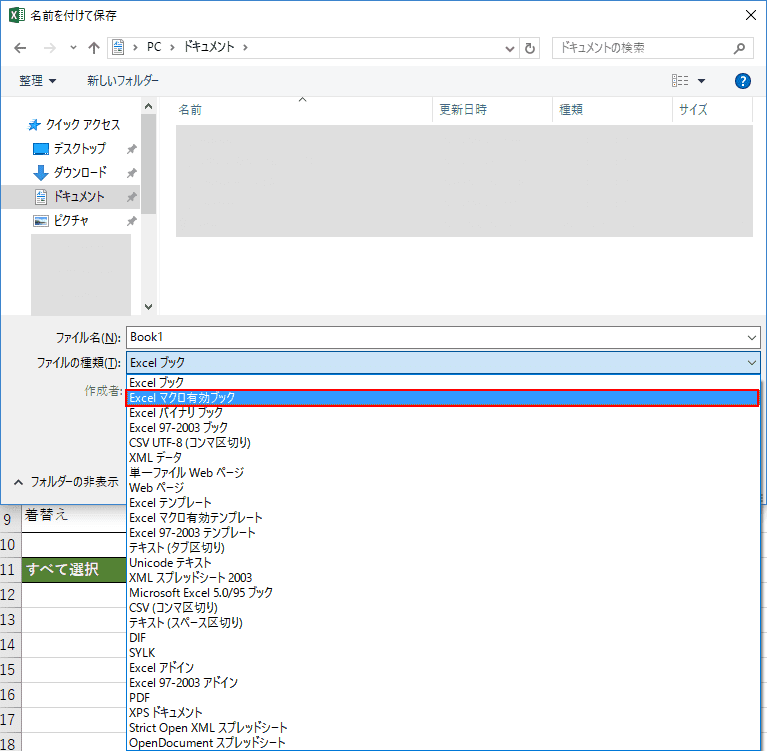Go back with the left arrow
The width and height of the screenshot is (767, 751).
(x=20, y=48)
